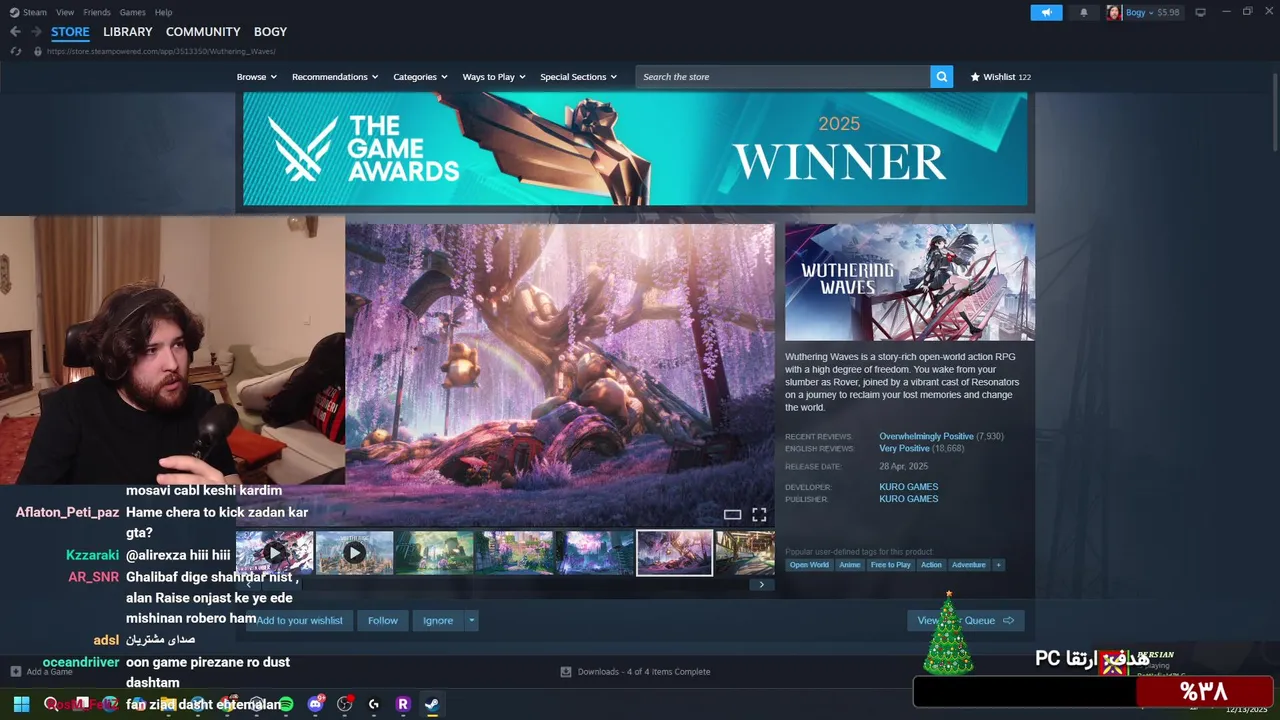This screenshot has width=1280, height=720.
Task: Click the media strip right scroll arrow
Action: point(761,585)
